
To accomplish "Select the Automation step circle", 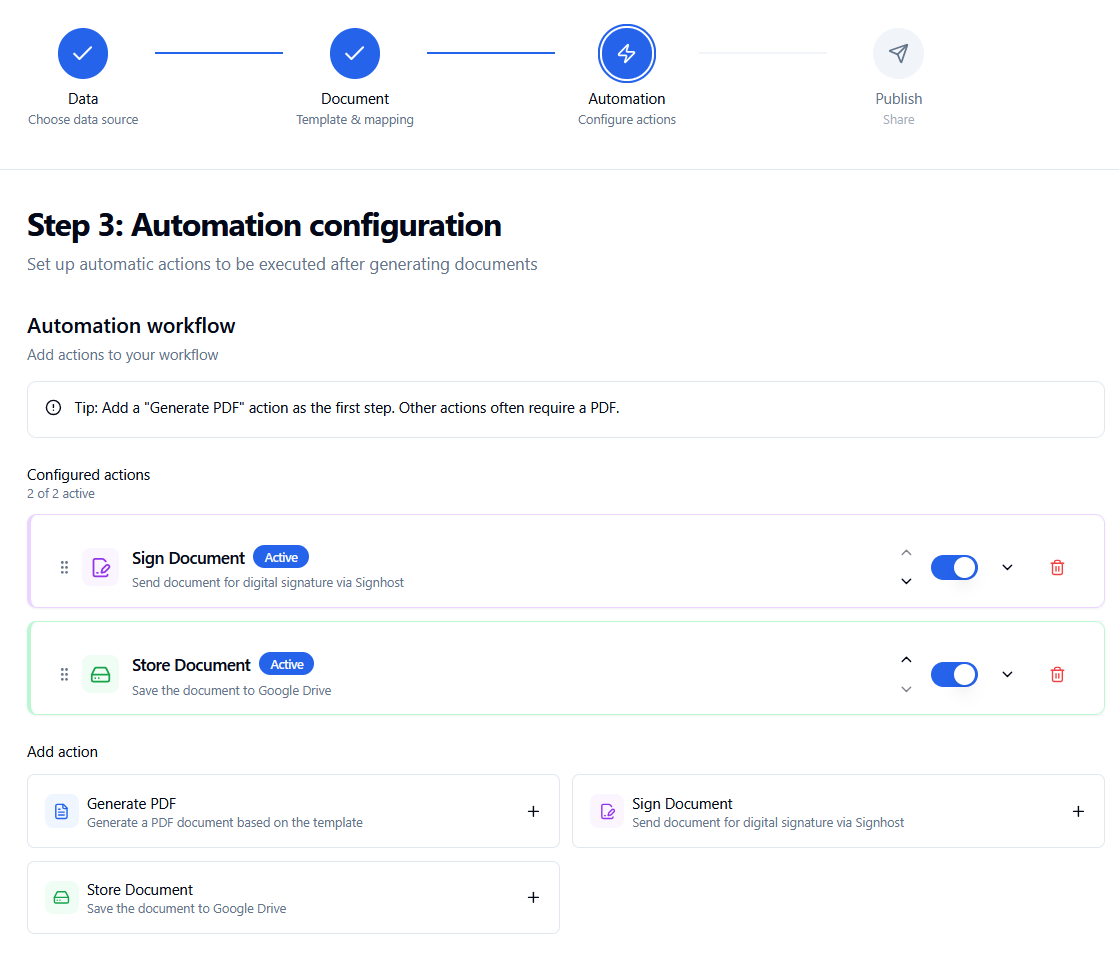I will pyautogui.click(x=627, y=53).
